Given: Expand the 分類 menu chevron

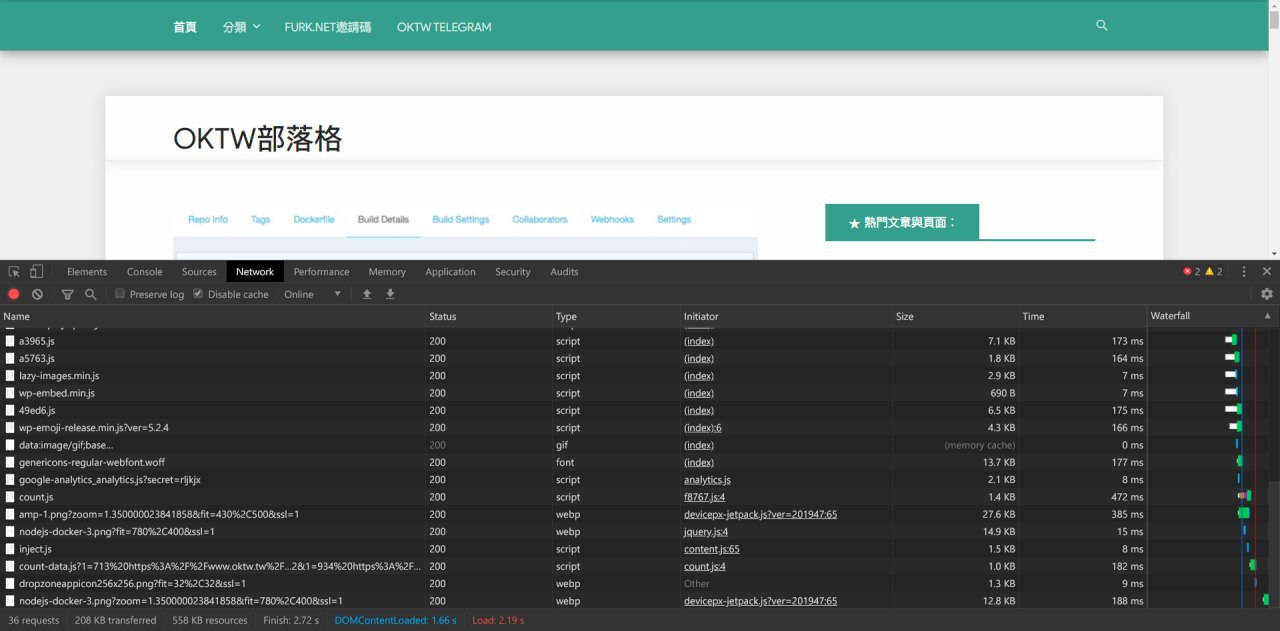Looking at the screenshot, I should tap(256, 26).
